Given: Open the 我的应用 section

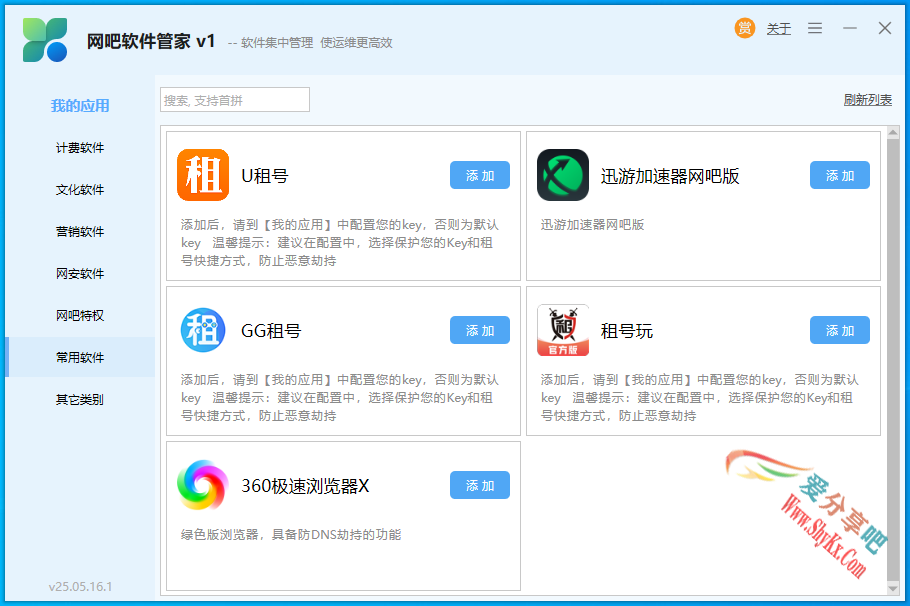Looking at the screenshot, I should click(x=80, y=106).
